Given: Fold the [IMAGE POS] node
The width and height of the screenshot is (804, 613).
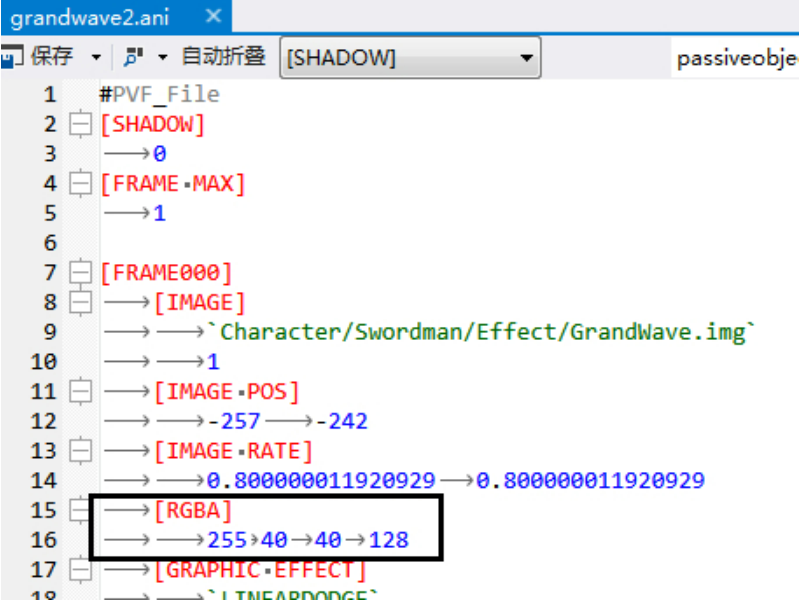Looking at the screenshot, I should tap(79, 391).
